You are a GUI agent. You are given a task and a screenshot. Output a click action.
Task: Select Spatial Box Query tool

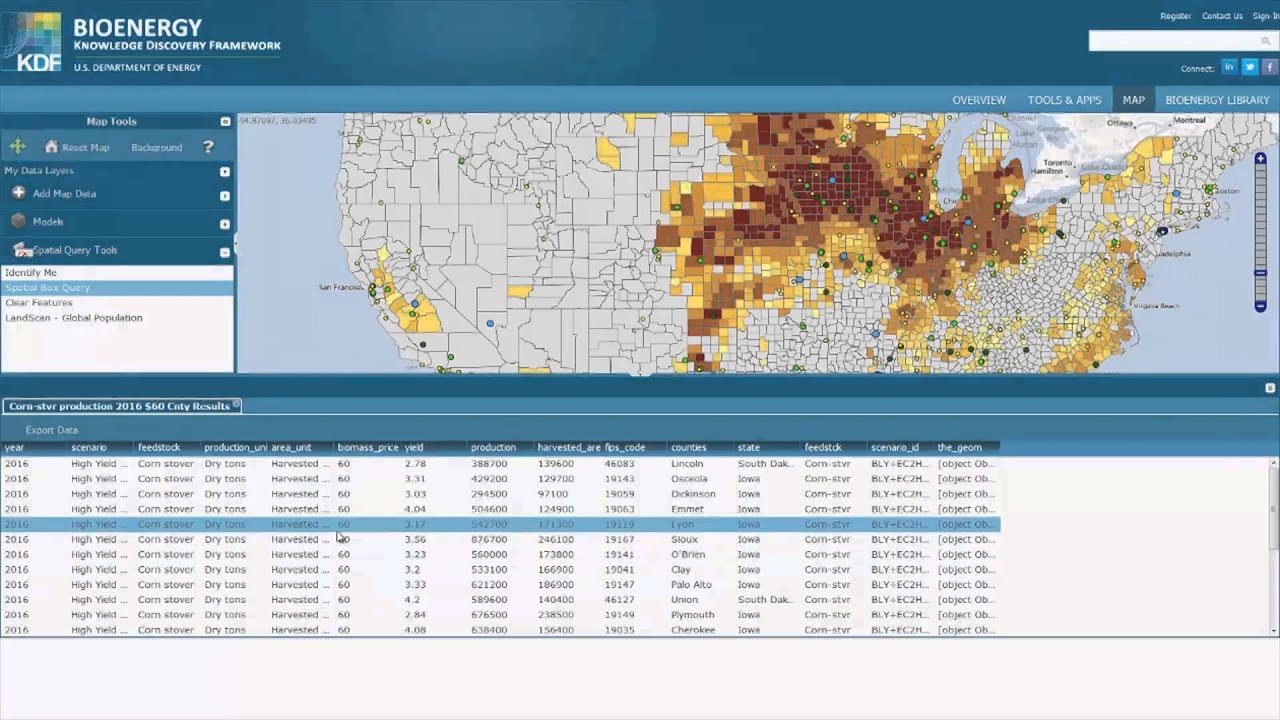(117, 287)
